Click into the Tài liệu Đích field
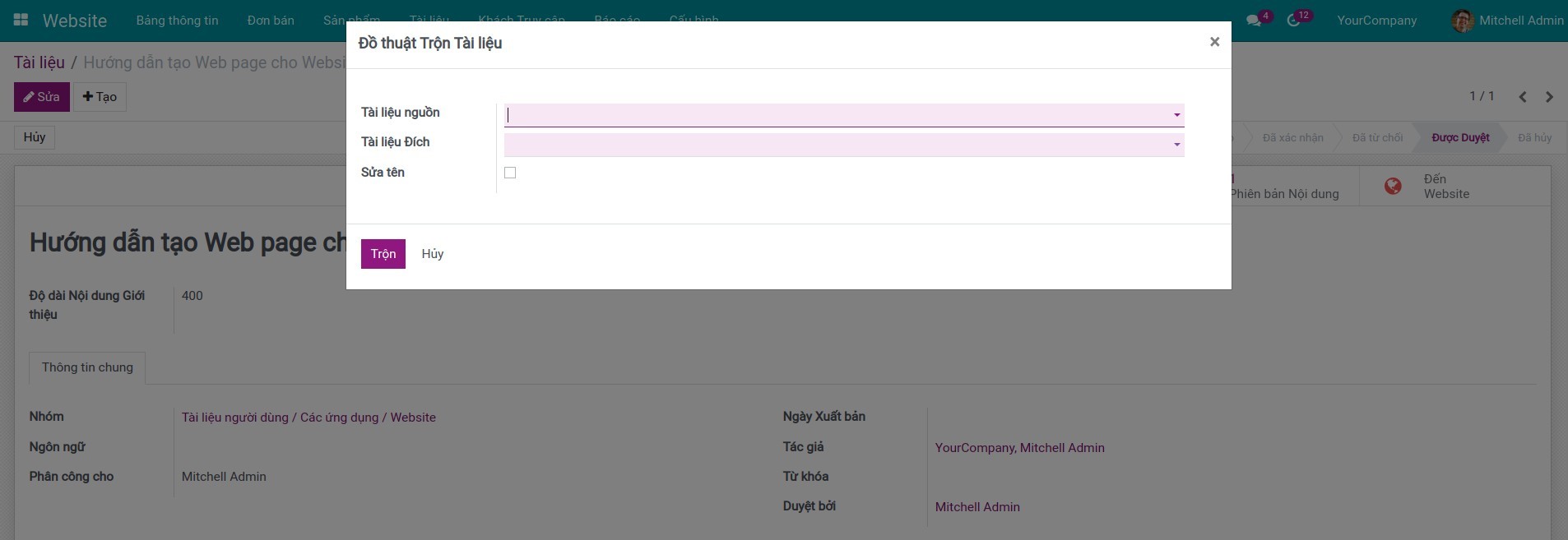This screenshot has width=1568, height=540. tap(835, 145)
